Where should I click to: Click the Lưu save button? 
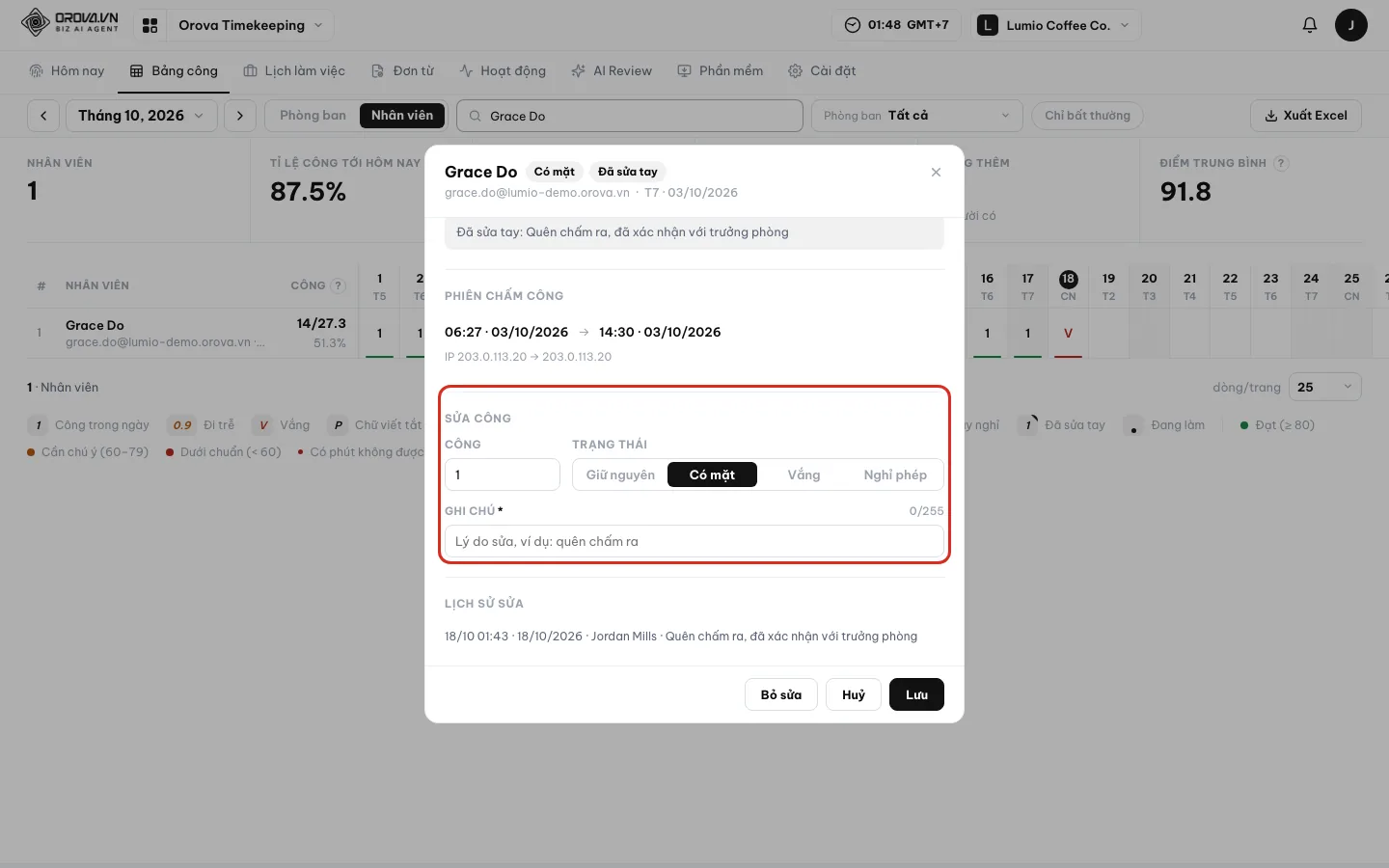pyautogui.click(x=916, y=694)
